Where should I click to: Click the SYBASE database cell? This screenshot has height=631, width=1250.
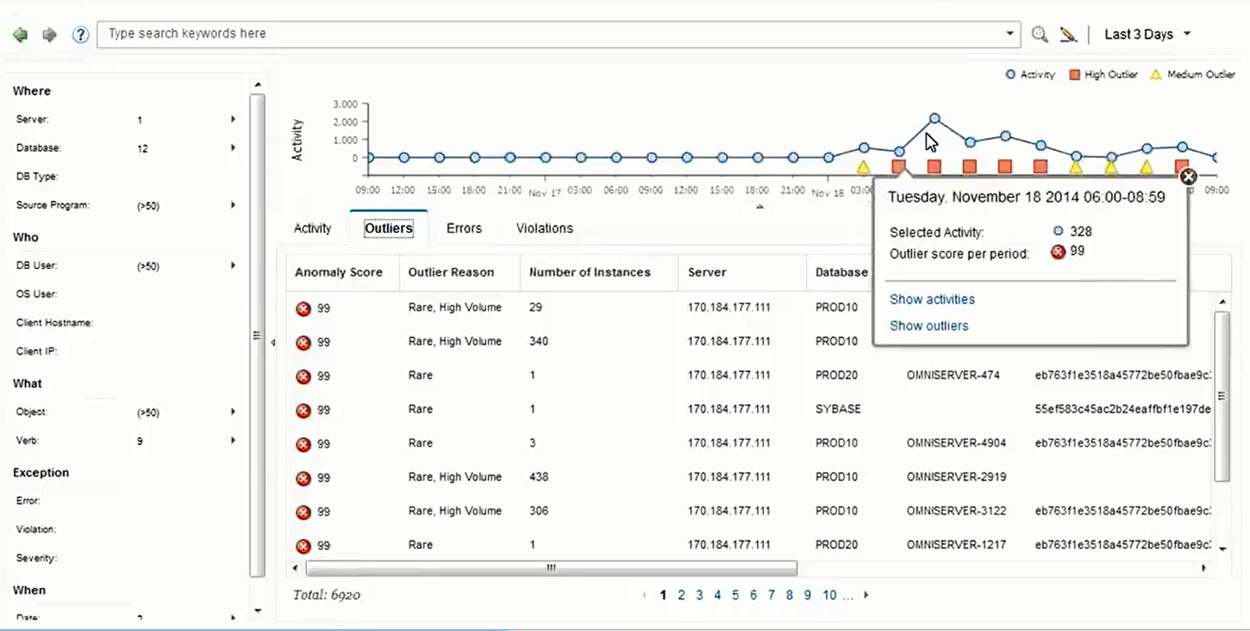point(838,409)
